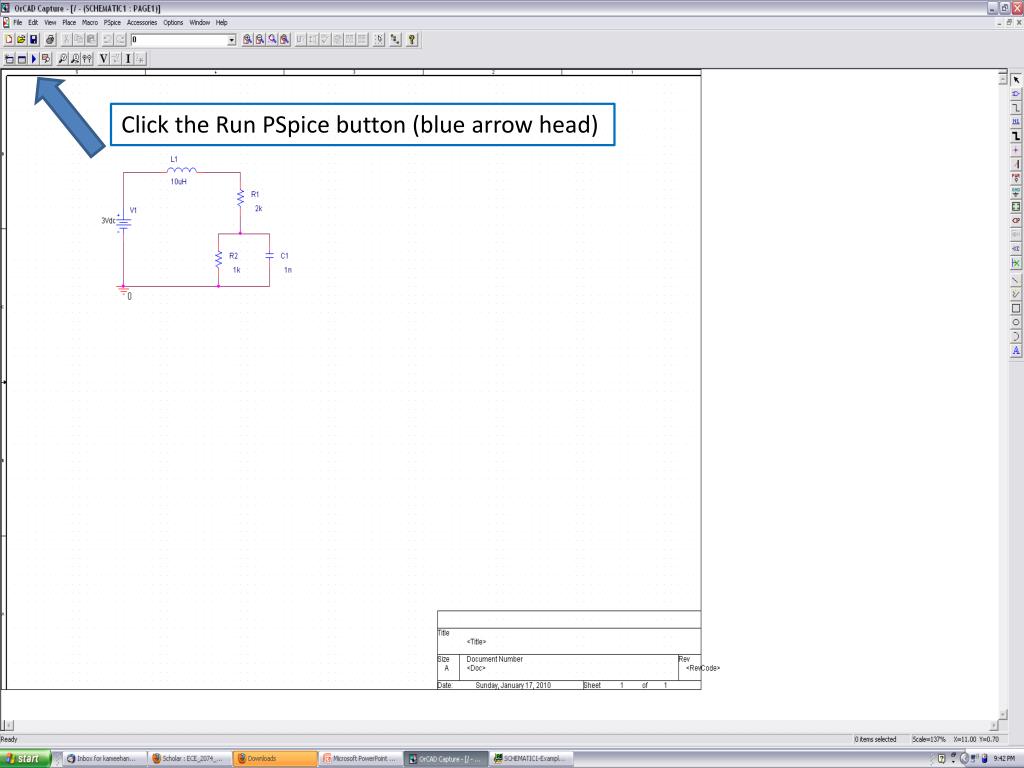Screen dimensions: 1024x768
Task: Select the Place Net Alias tool
Action: 1016,122
